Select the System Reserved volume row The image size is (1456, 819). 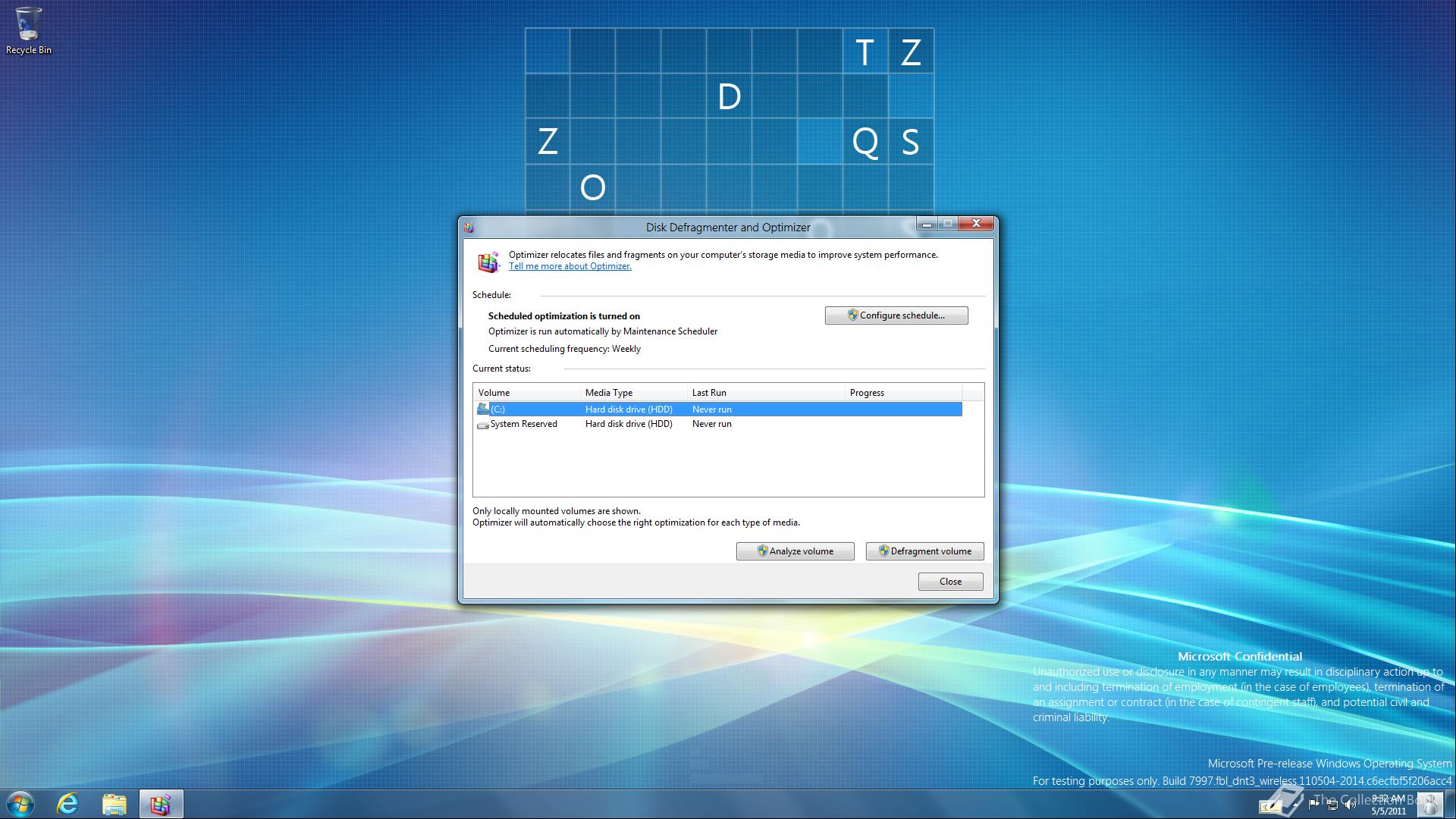[718, 424]
